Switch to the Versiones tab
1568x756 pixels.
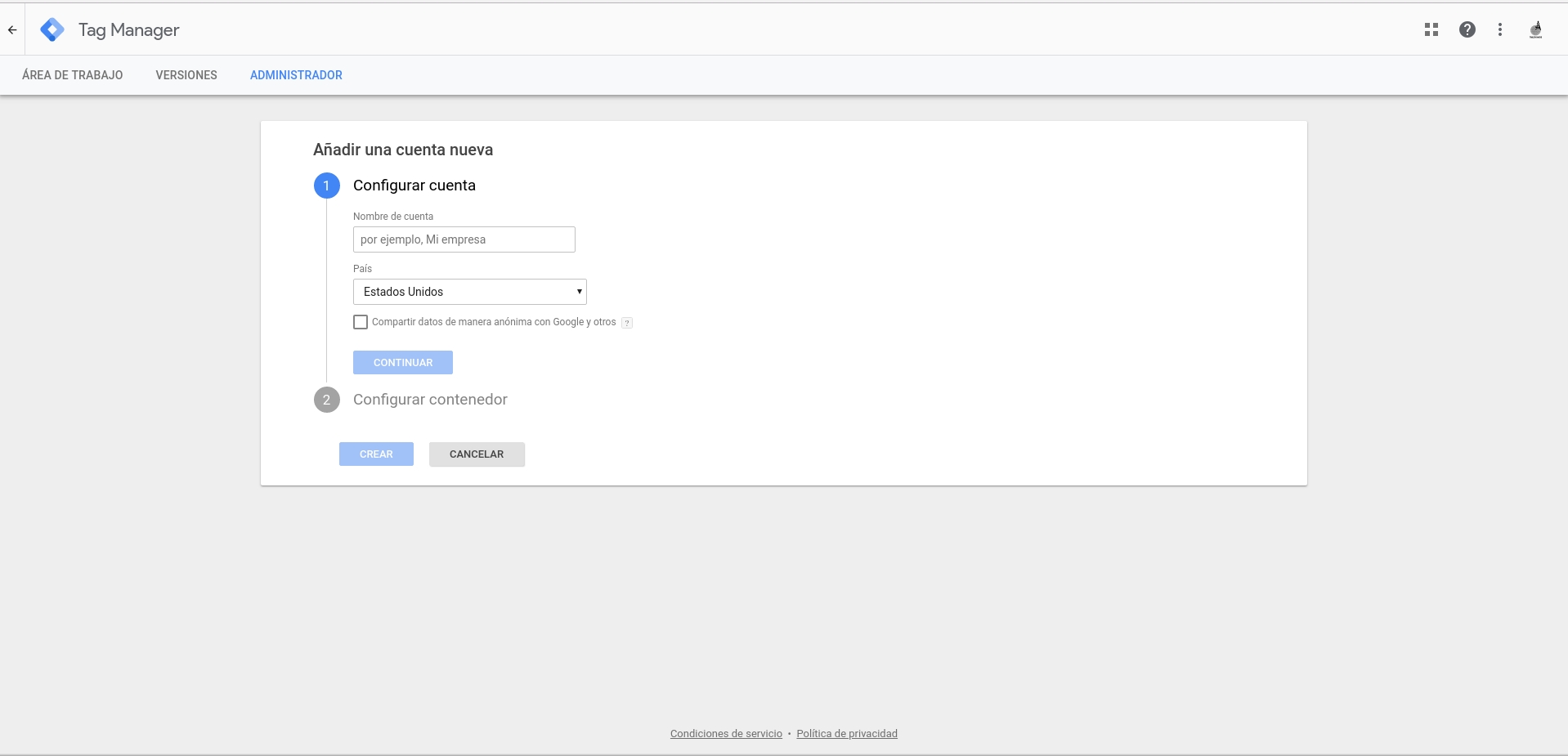186,75
